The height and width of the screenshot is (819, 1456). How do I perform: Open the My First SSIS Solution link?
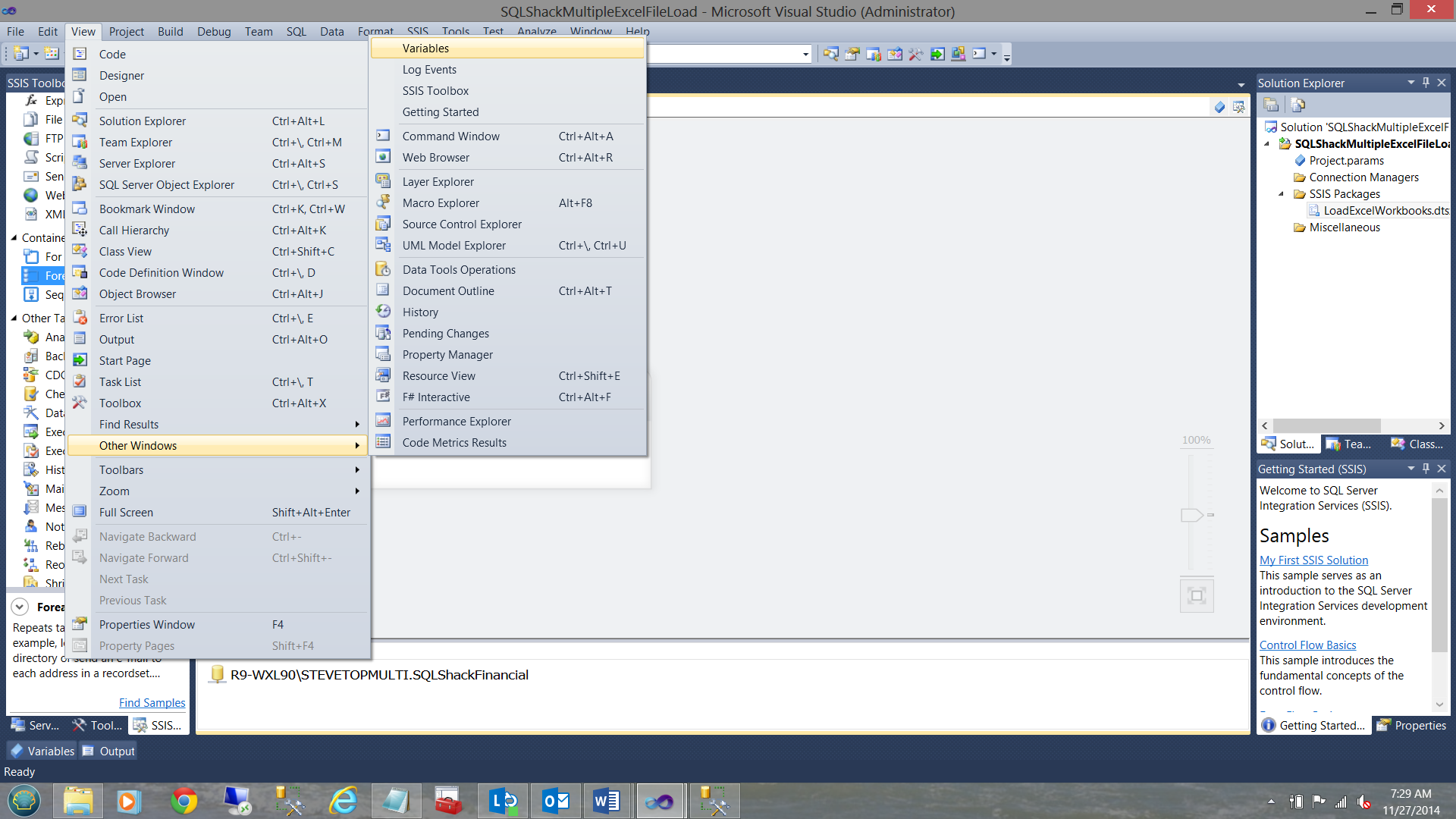tap(1313, 560)
